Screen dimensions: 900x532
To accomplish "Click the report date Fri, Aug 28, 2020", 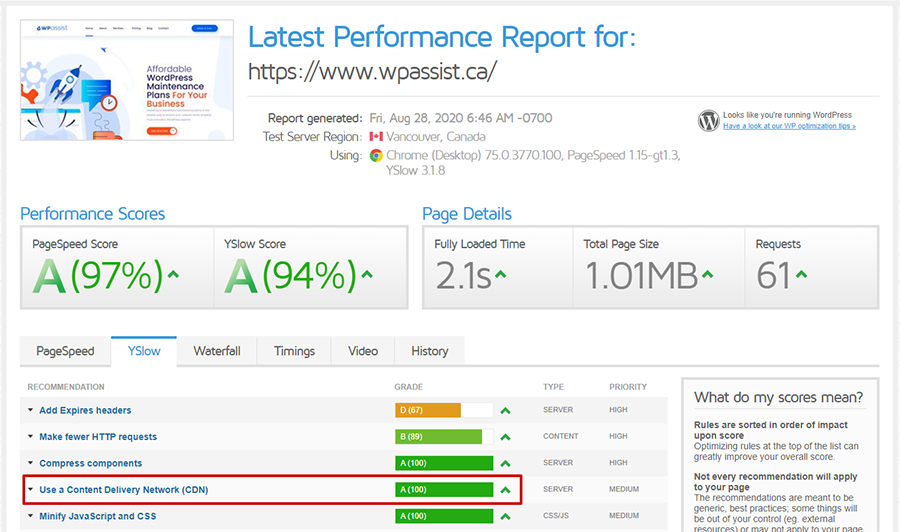I will 461,118.
